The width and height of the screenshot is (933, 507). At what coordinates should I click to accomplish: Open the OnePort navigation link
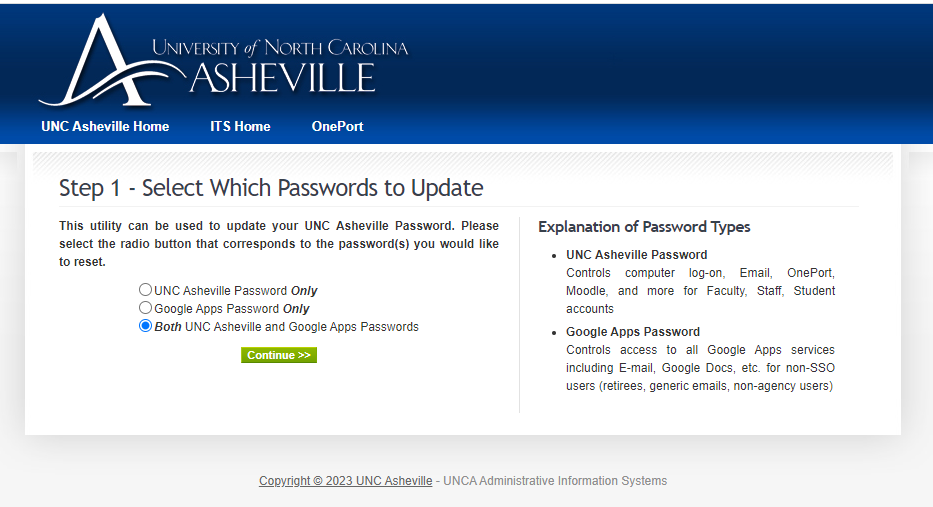click(337, 127)
